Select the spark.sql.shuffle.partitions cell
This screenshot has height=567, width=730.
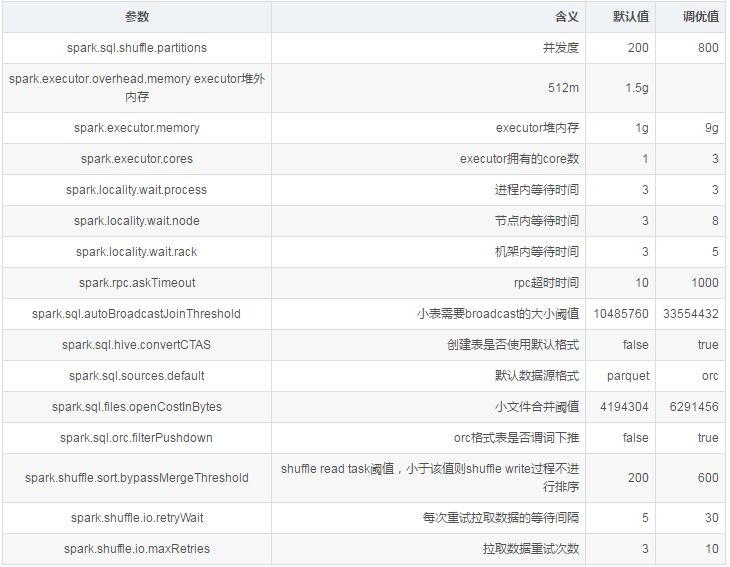pyautogui.click(x=136, y=48)
